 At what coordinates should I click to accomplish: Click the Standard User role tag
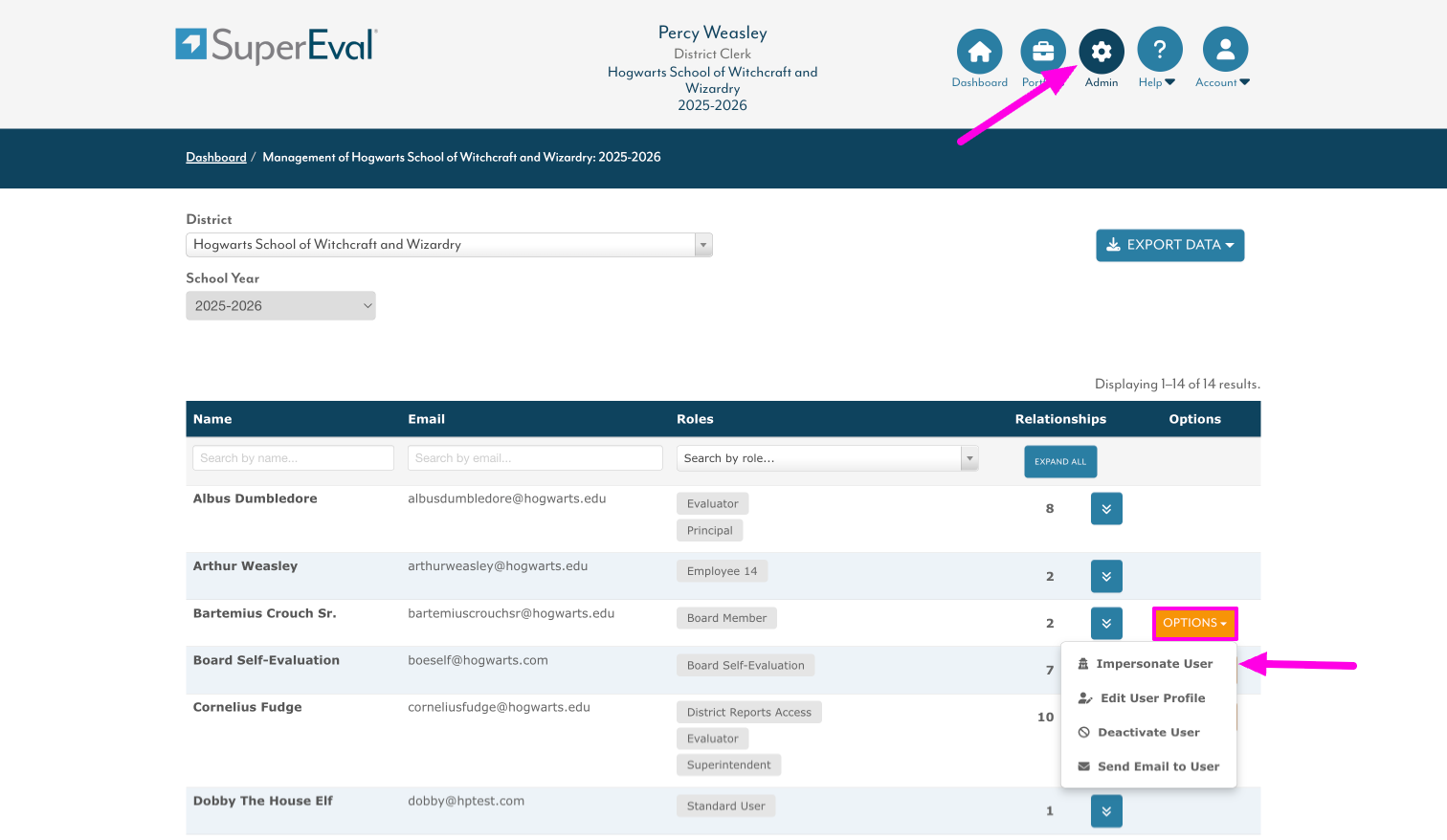725,806
